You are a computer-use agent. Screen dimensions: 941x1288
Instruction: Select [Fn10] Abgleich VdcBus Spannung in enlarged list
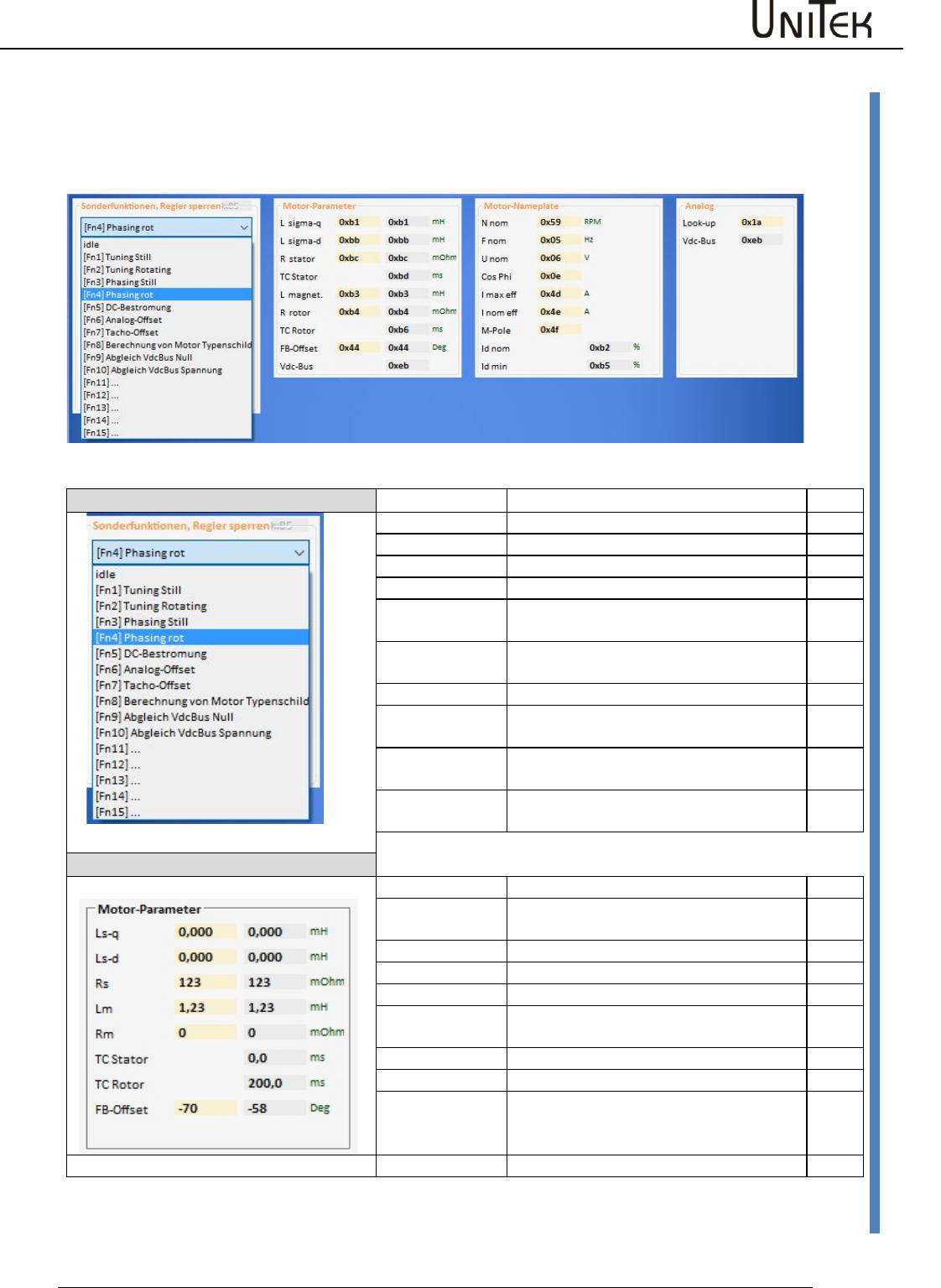point(200,733)
